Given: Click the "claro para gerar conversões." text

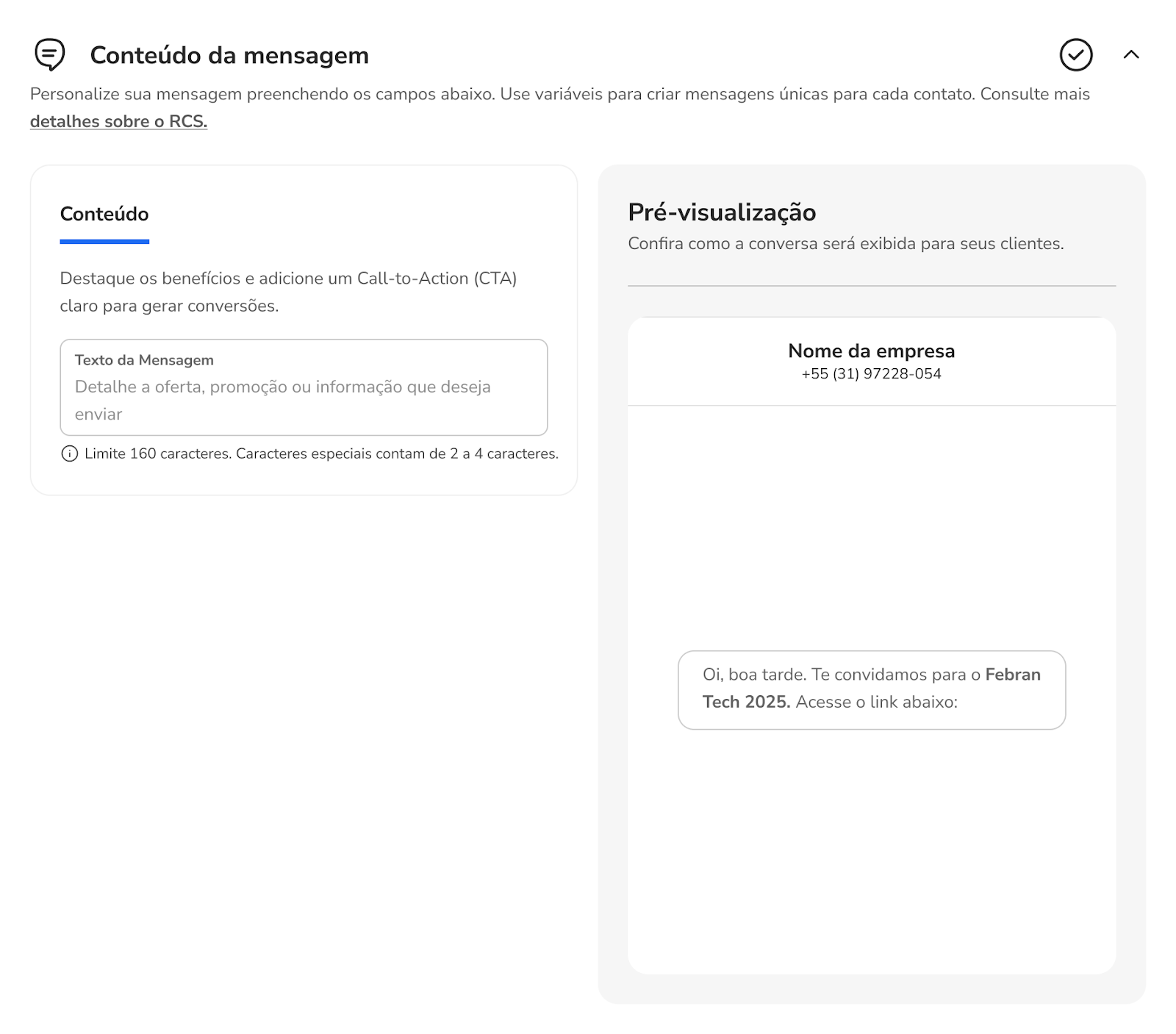Looking at the screenshot, I should click(169, 306).
